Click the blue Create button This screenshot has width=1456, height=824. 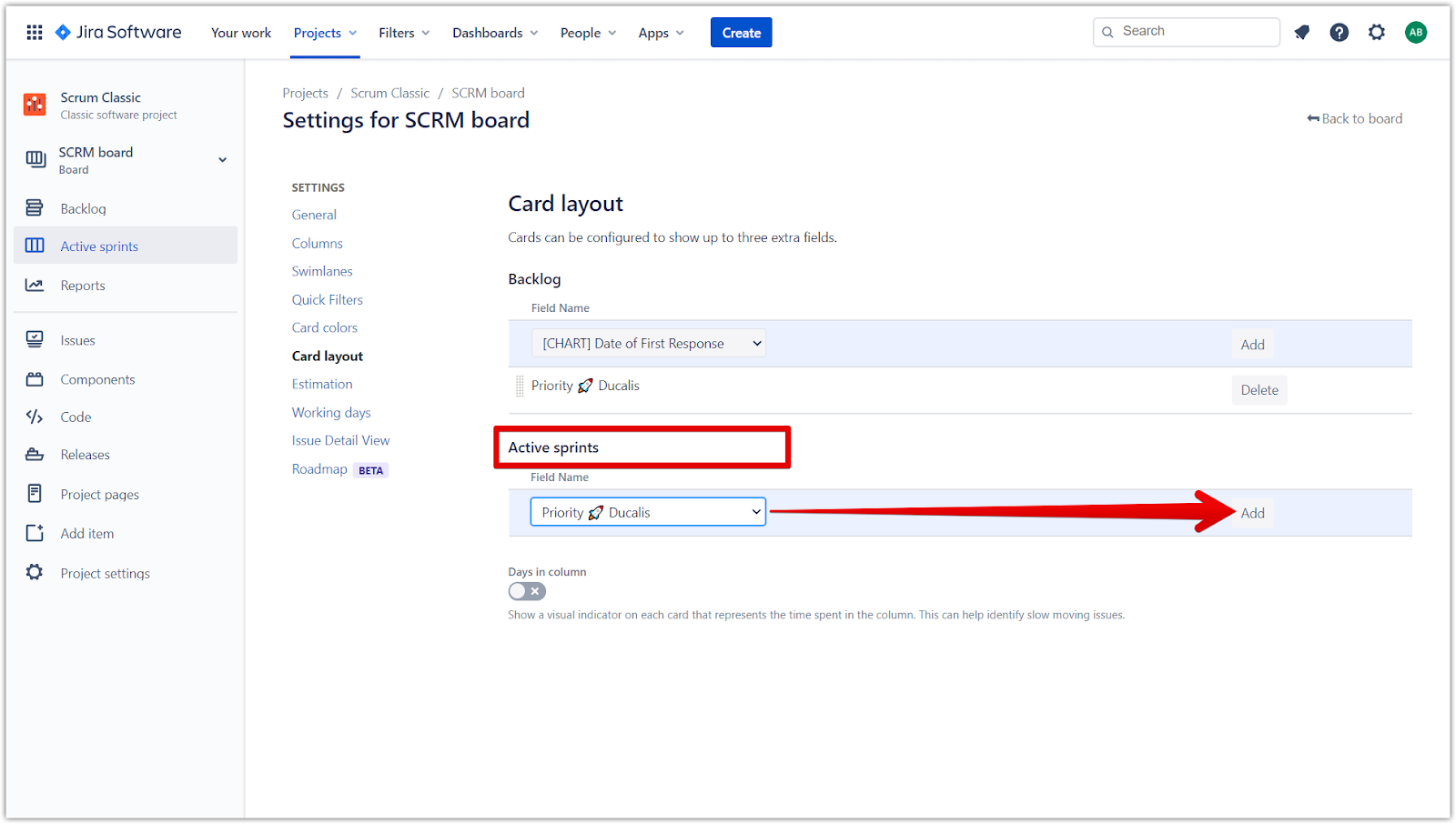741,33
